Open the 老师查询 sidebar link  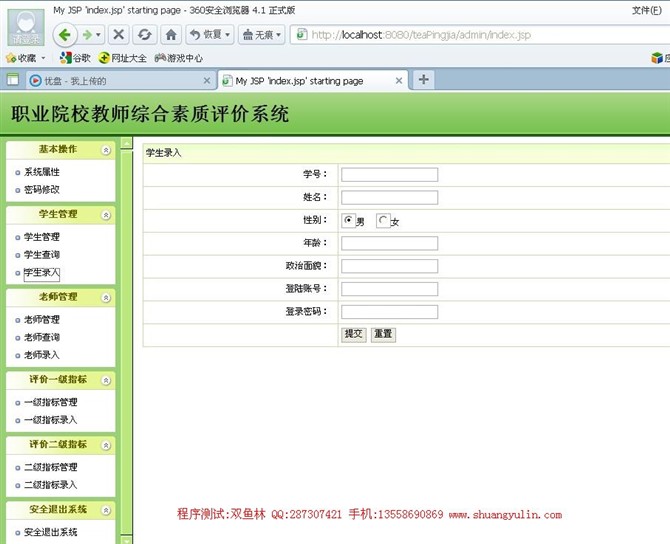click(x=42, y=338)
